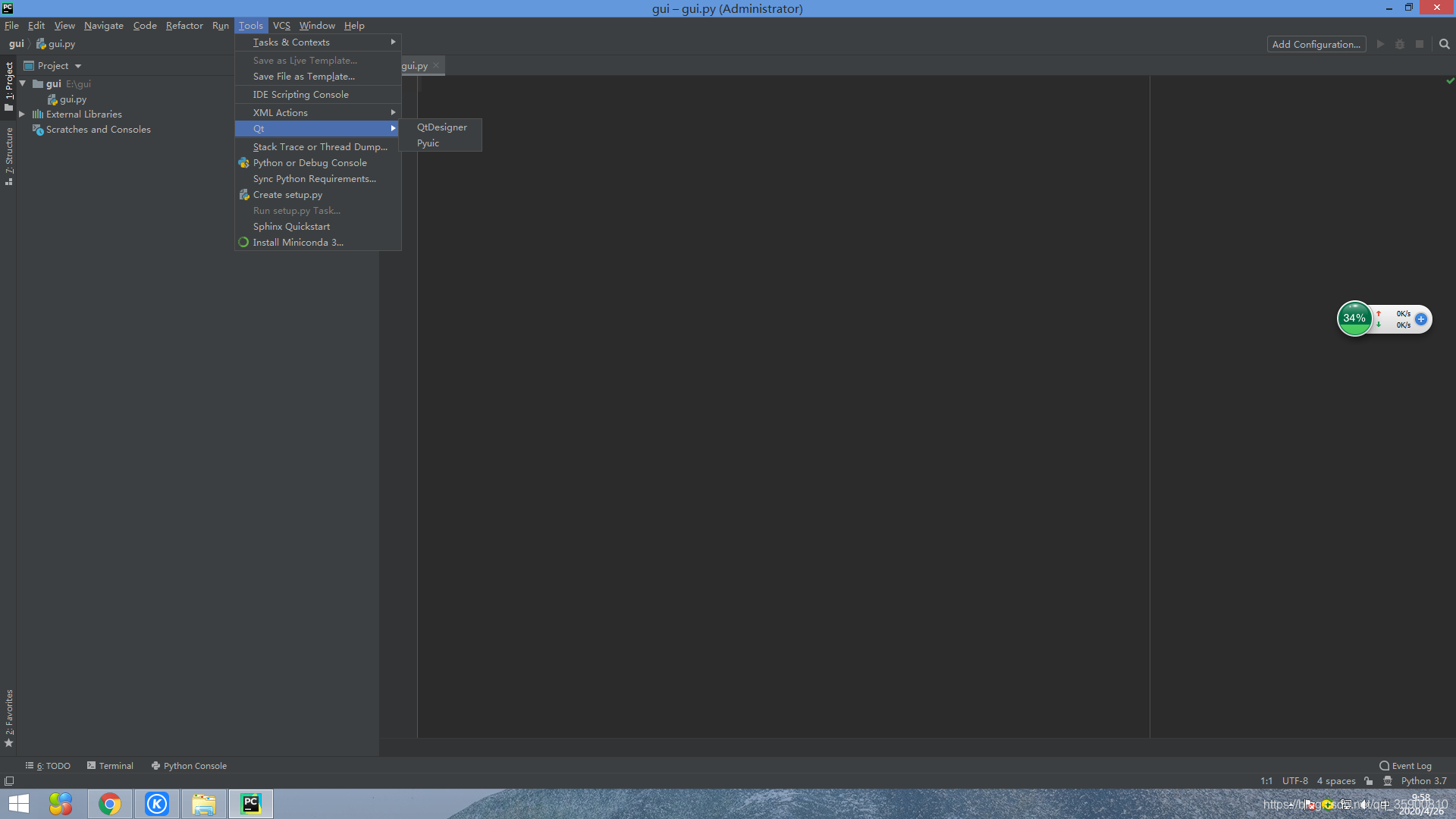The height and width of the screenshot is (819, 1456).
Task: Click the Python or Debug Console icon
Action: pos(243,162)
